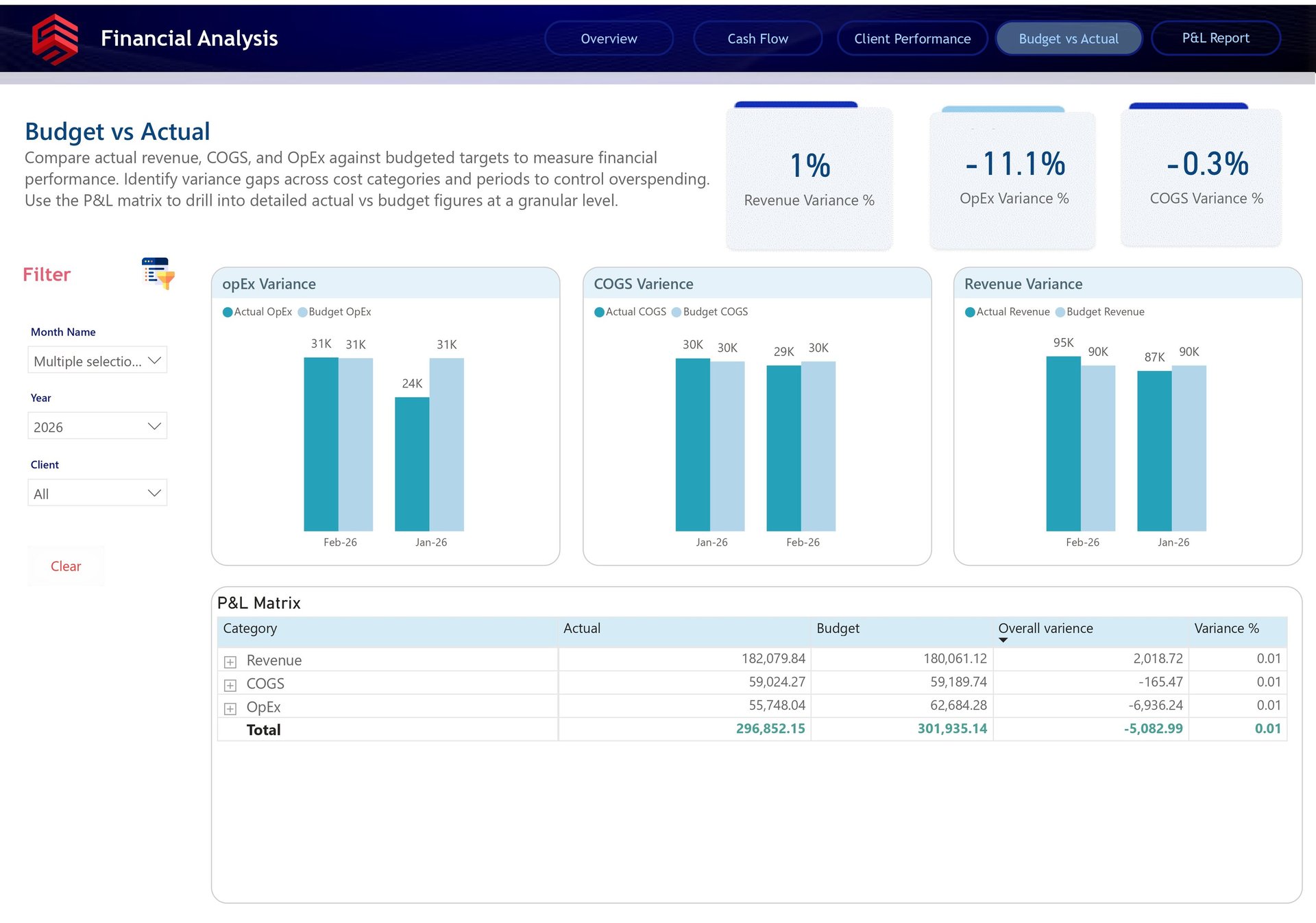Open the Client filter dropdown
The height and width of the screenshot is (923, 1316).
pyautogui.click(x=97, y=493)
